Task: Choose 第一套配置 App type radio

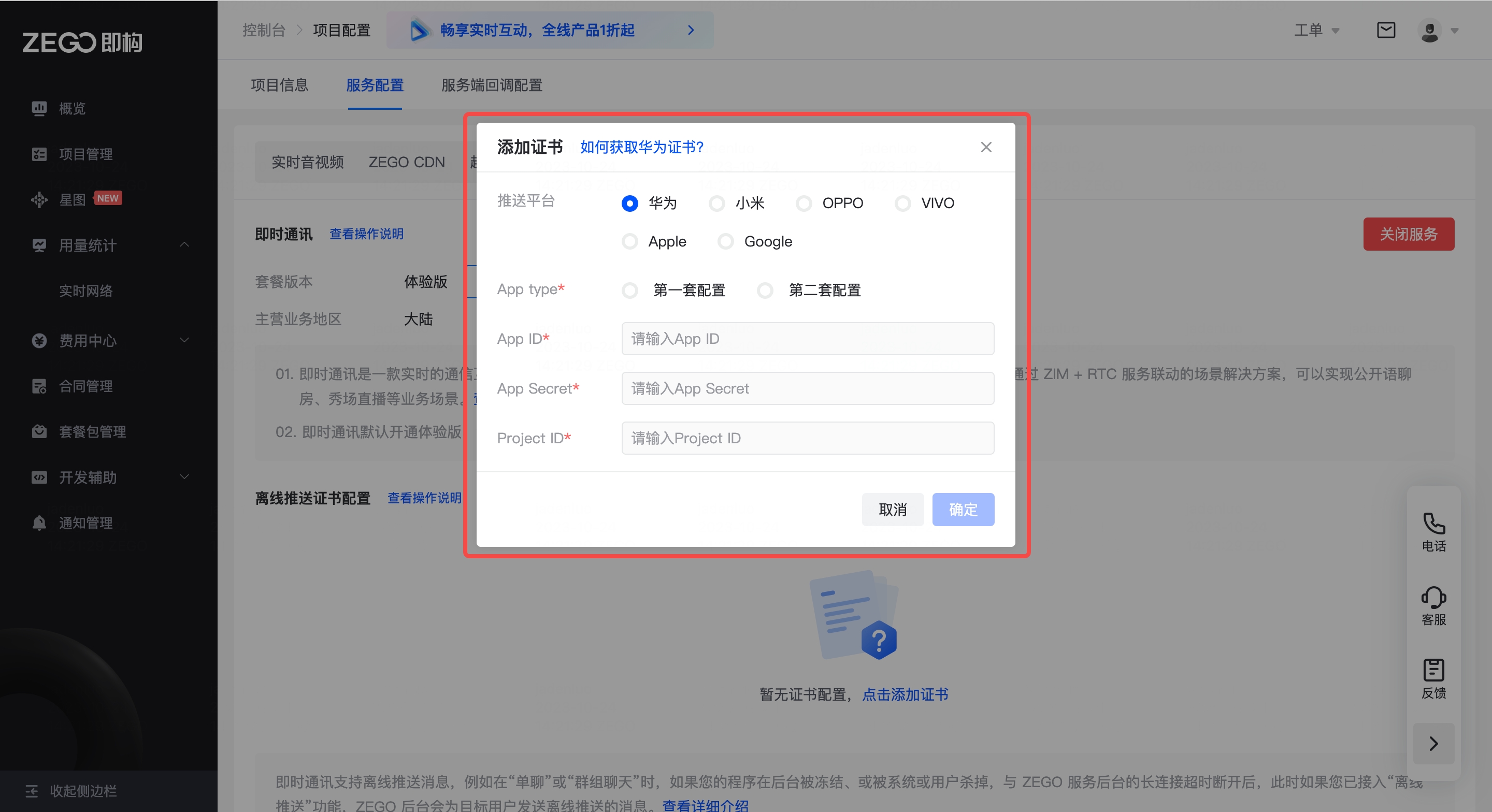Action: 629,290
